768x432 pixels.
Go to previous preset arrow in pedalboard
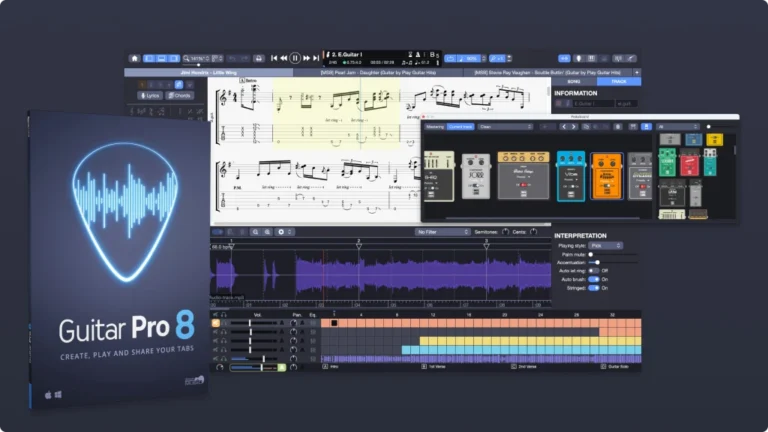[x=564, y=127]
